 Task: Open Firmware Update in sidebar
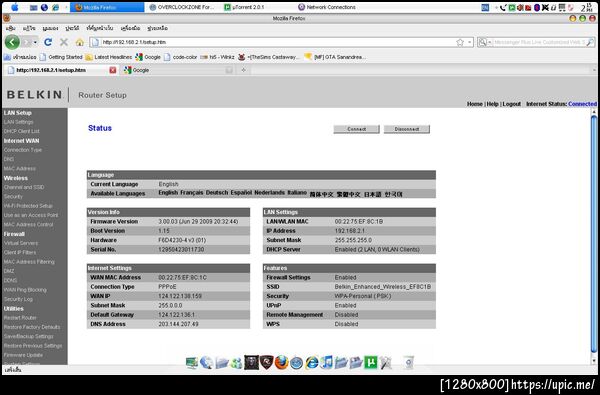23,355
